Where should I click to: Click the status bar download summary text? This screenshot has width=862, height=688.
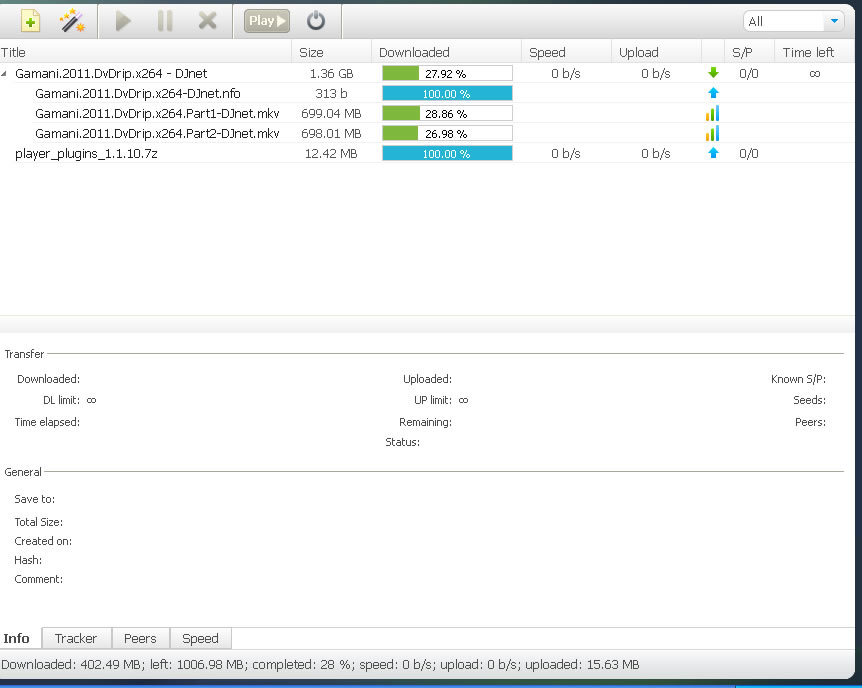click(x=321, y=664)
